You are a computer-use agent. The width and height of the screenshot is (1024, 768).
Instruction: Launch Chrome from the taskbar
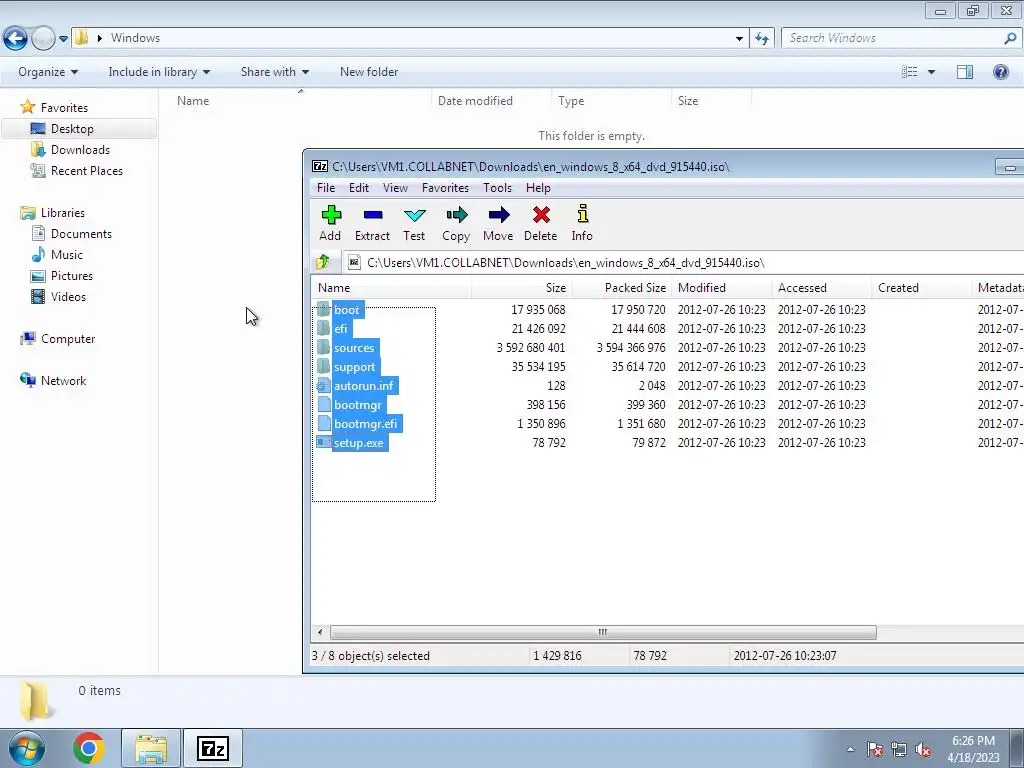point(89,748)
